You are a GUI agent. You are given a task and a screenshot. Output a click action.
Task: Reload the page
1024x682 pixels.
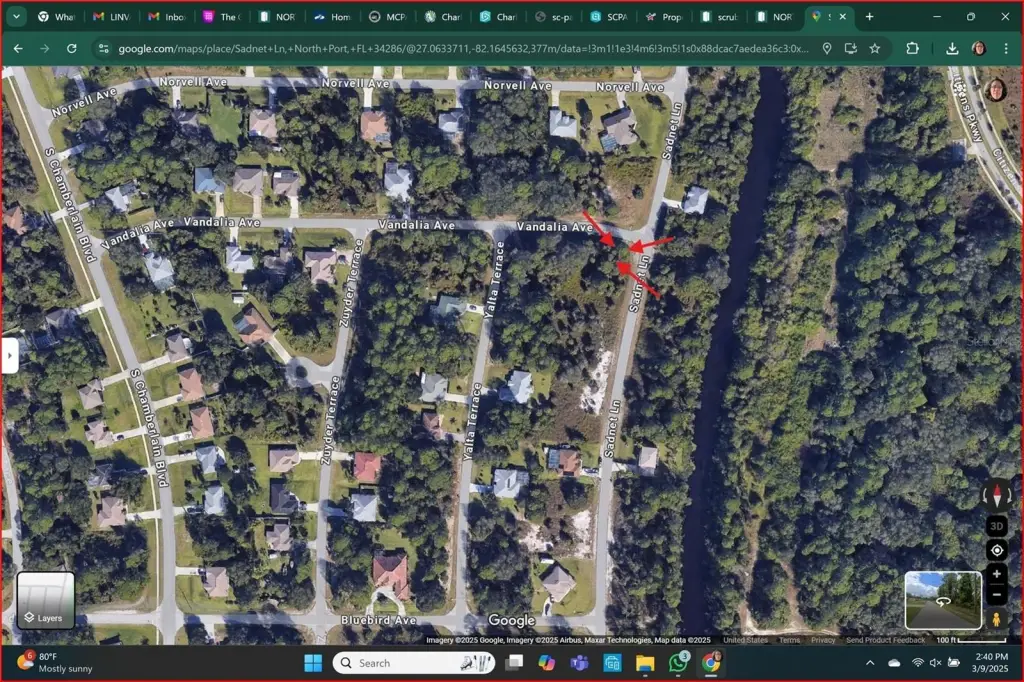pos(71,48)
